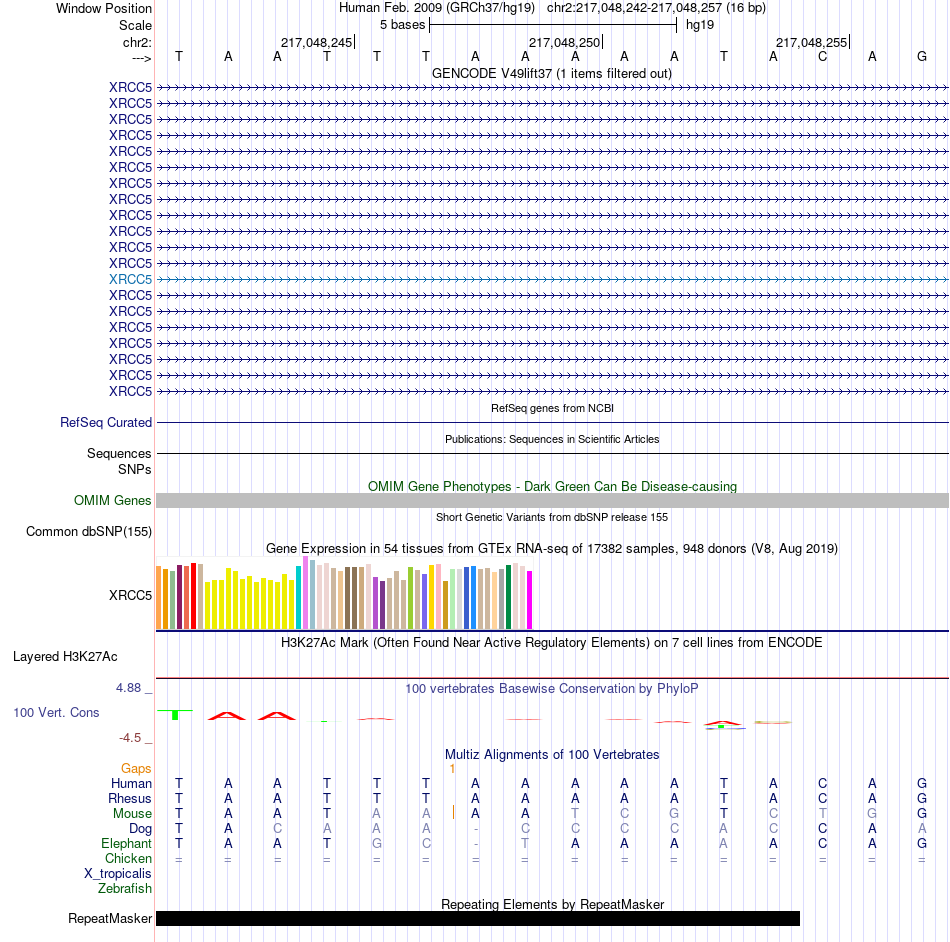Click the XRCC5 label beside GTEx bar chart
The image size is (950, 942).
(130, 595)
